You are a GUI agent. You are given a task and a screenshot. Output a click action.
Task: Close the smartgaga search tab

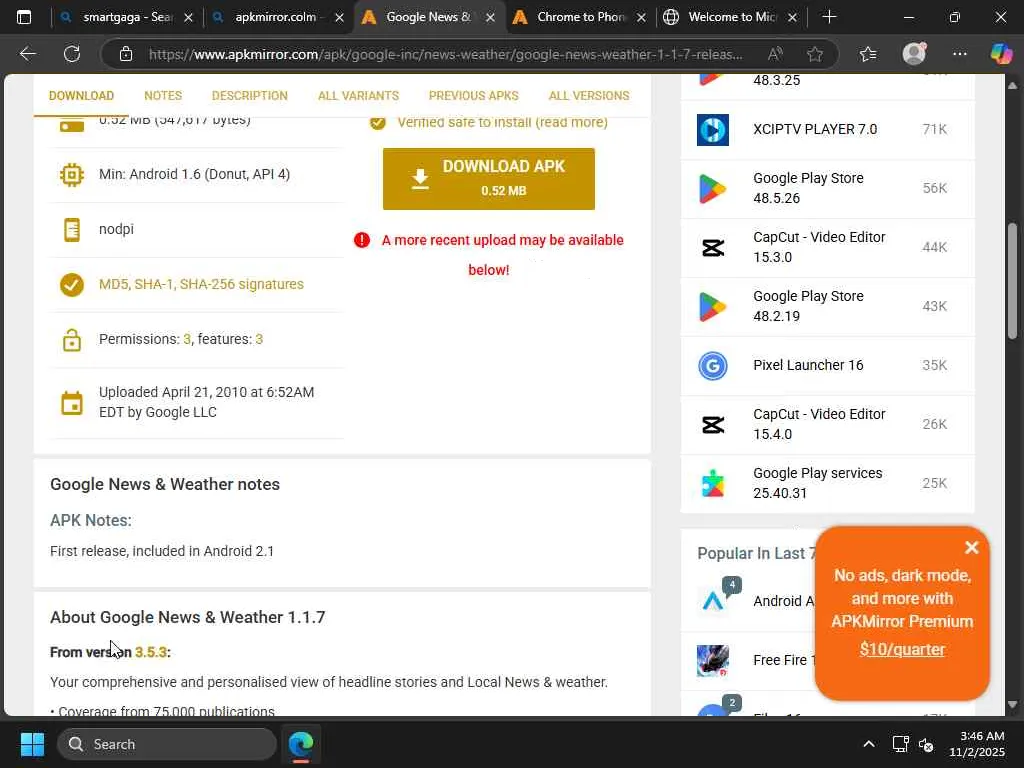[x=188, y=18]
